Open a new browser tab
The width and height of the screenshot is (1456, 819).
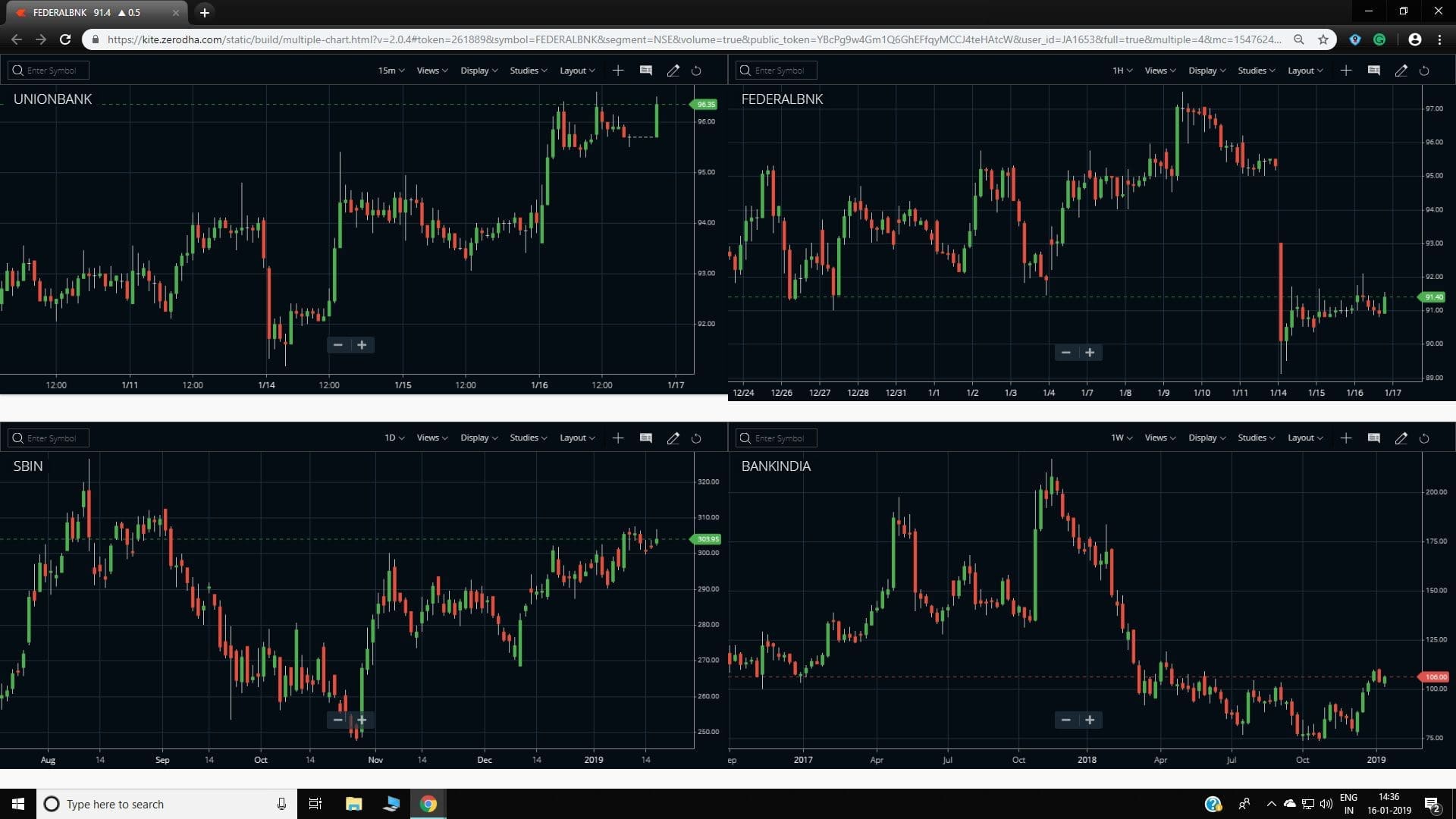point(204,12)
